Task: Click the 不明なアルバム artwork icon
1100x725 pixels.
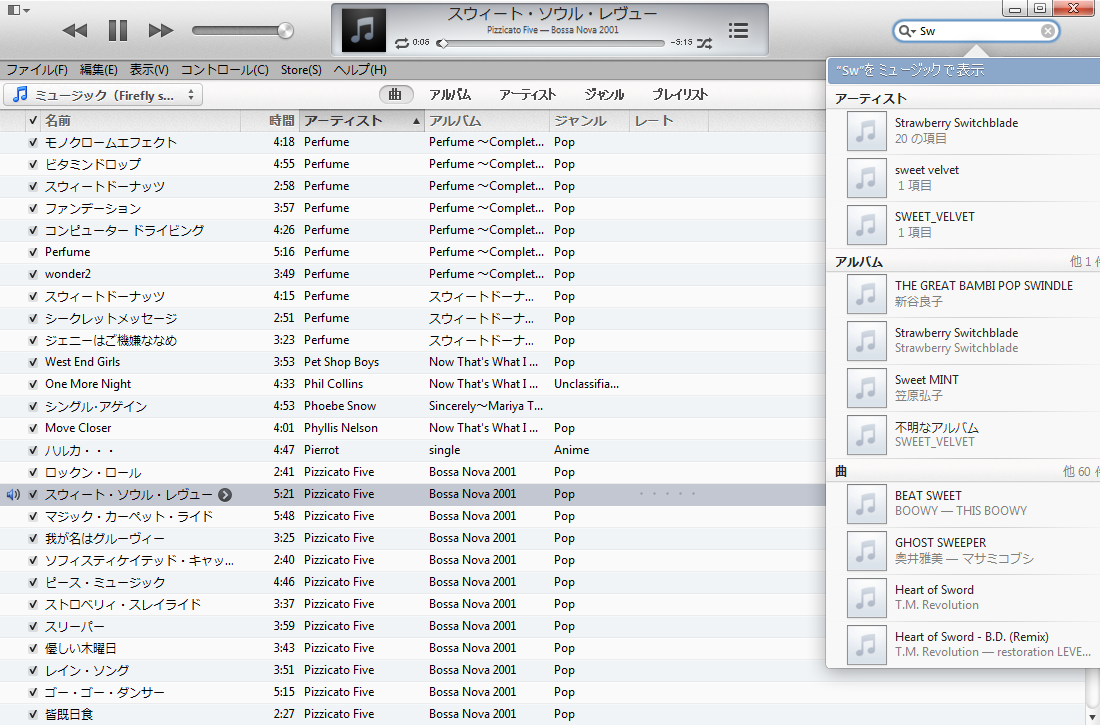Action: [866, 435]
